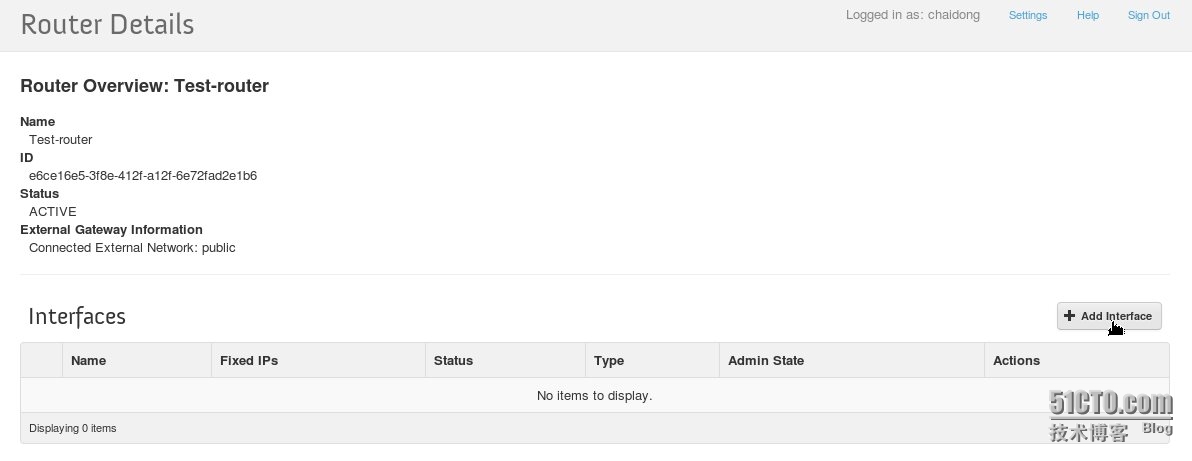The width and height of the screenshot is (1192, 461).
Task: Click the 'Logged in as: chaidong' text
Action: [x=912, y=15]
